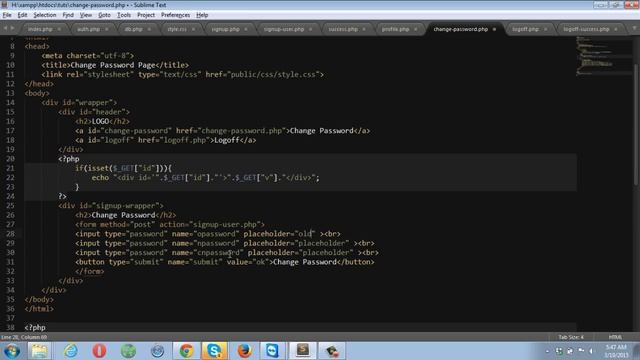Image resolution: width=640 pixels, height=360 pixels.
Task: Switch to the signup.php tab
Action: [x=225, y=29]
